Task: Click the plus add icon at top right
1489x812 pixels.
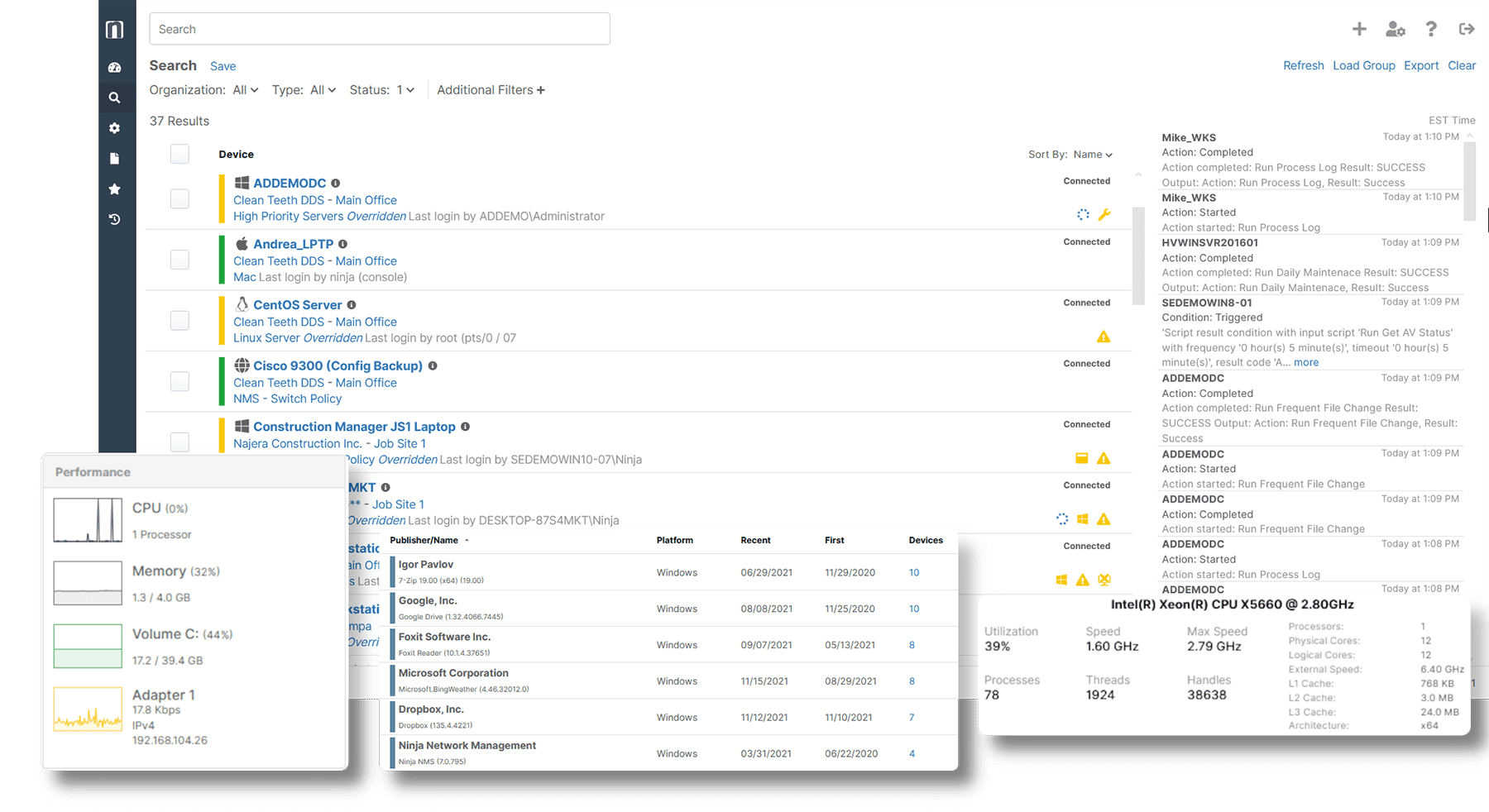Action: pos(1359,29)
